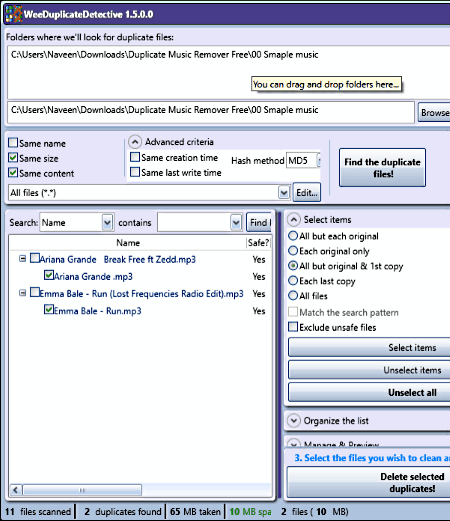This screenshot has height=521, width=450.
Task: Select Each last copy option
Action: [293, 281]
